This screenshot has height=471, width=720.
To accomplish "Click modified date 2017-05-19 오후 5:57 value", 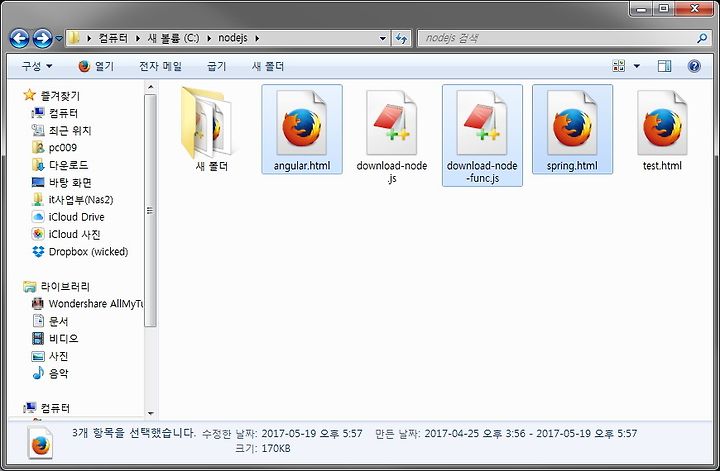I will [x=312, y=433].
